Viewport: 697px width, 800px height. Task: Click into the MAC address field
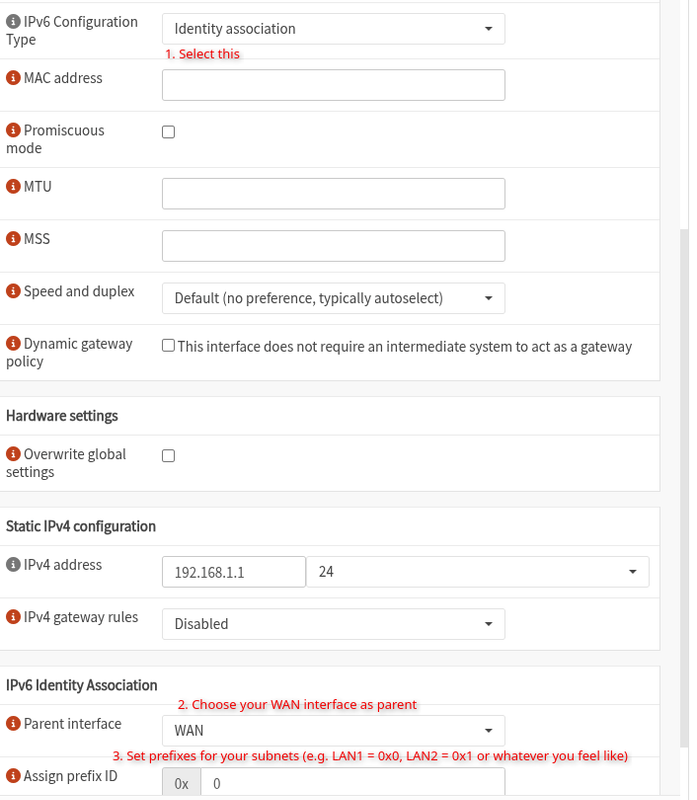[x=334, y=85]
